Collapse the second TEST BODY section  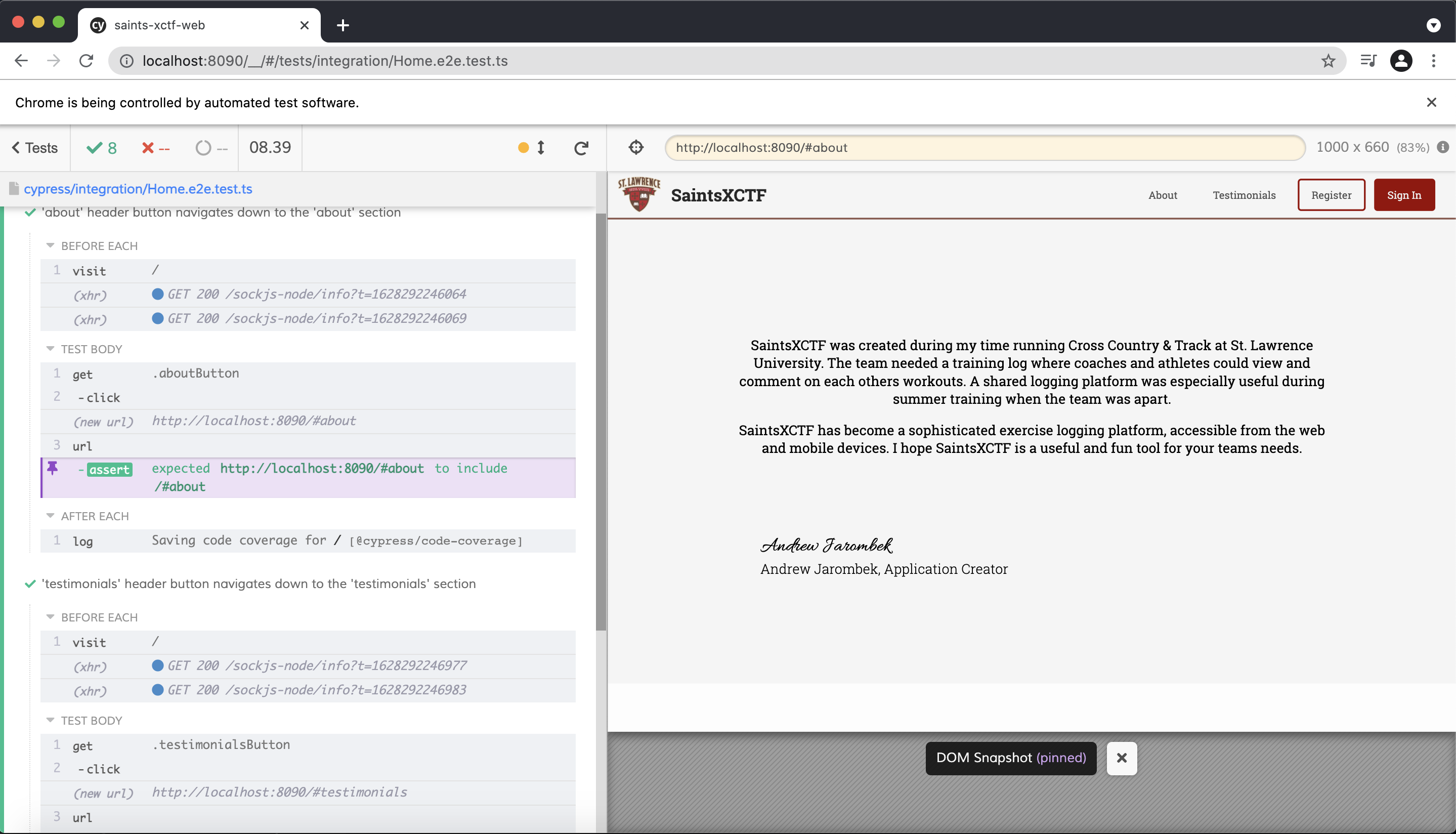coord(92,721)
